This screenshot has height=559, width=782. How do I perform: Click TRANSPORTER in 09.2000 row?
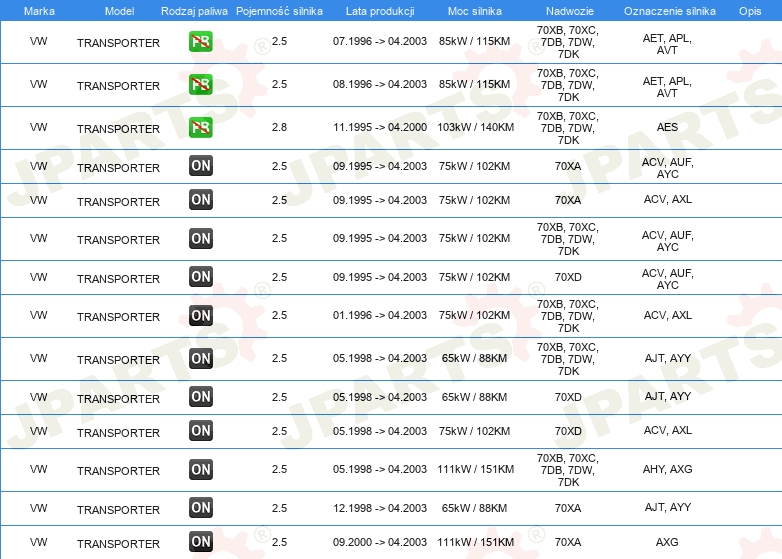click(x=118, y=544)
